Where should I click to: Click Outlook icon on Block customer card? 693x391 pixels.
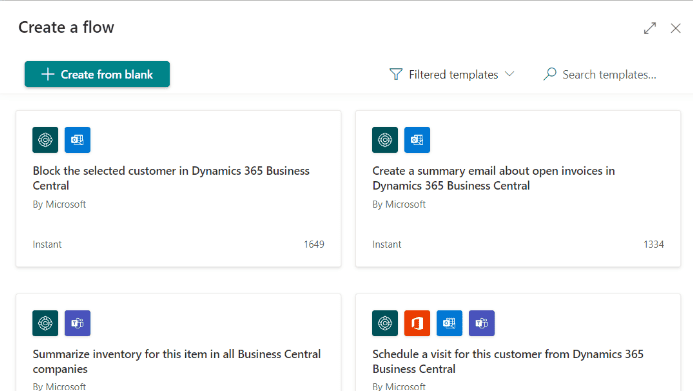(x=77, y=140)
